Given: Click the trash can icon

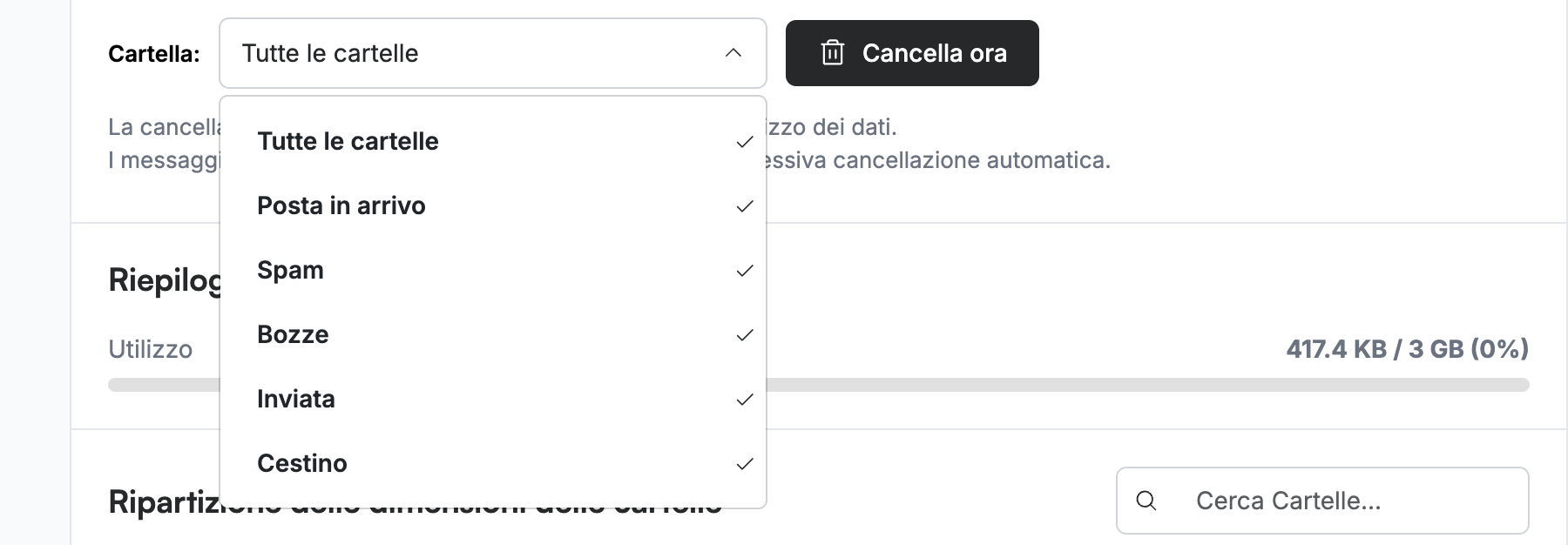Looking at the screenshot, I should [833, 53].
